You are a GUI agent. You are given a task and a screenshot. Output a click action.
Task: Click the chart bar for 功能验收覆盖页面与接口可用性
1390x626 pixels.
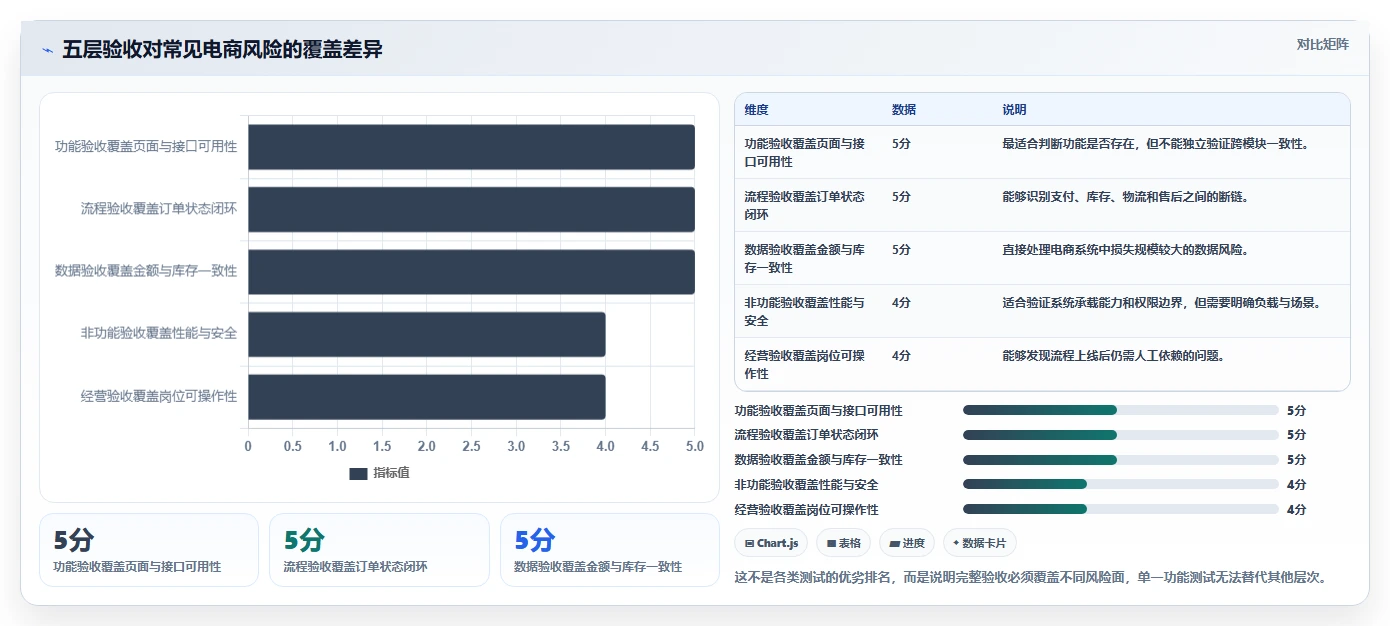tap(471, 147)
